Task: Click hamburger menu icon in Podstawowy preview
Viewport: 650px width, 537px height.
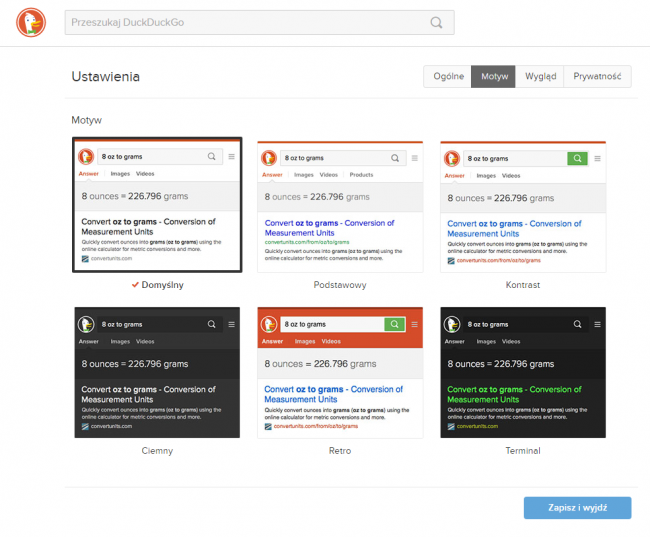Action: tap(415, 158)
